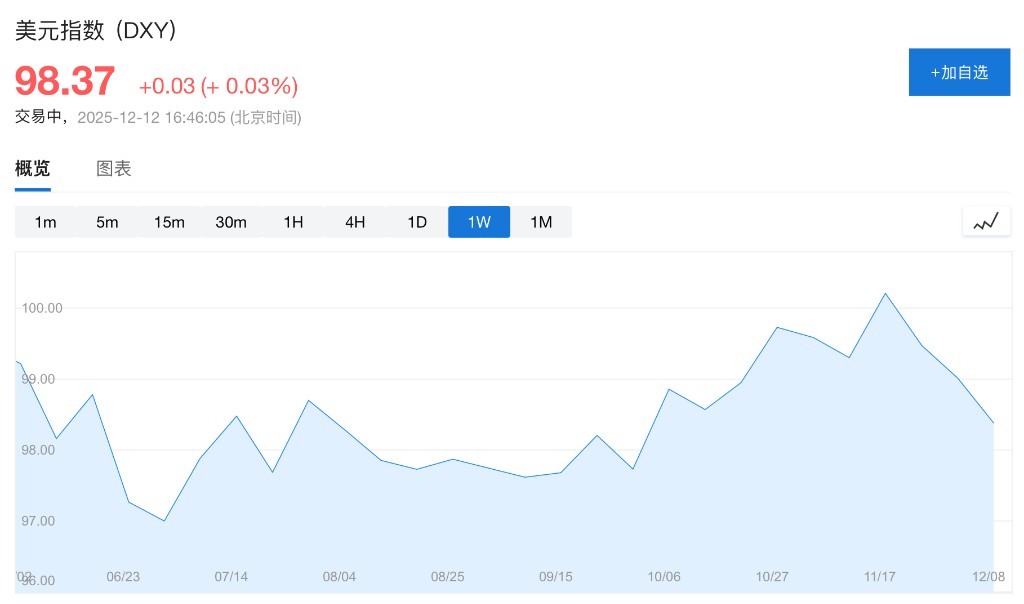Screen dimensions: 1024x604
Task: Switch to the 1H timeframe
Action: pyautogui.click(x=293, y=222)
